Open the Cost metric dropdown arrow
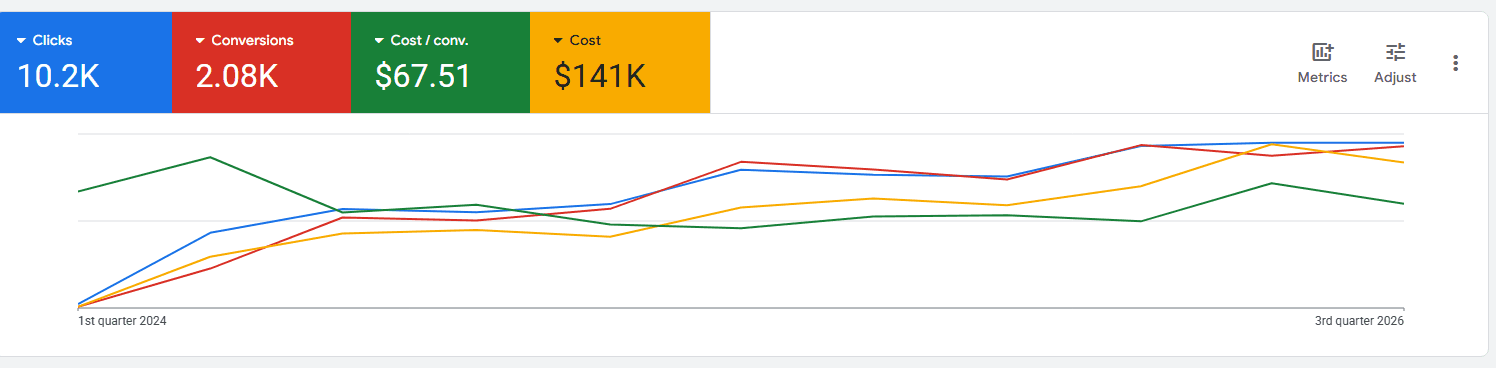 (x=558, y=41)
